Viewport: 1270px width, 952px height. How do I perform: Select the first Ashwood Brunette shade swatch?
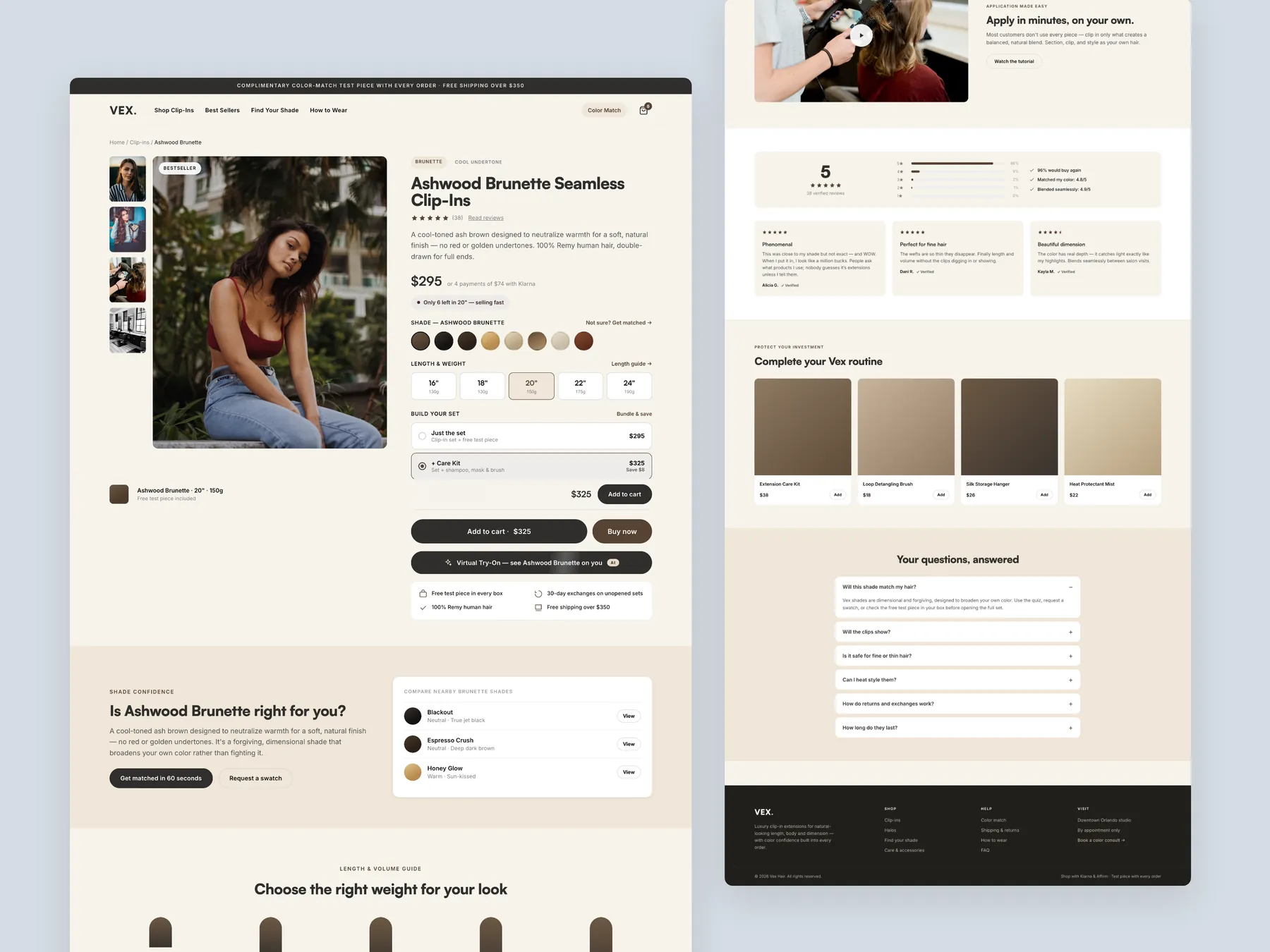pyautogui.click(x=421, y=341)
